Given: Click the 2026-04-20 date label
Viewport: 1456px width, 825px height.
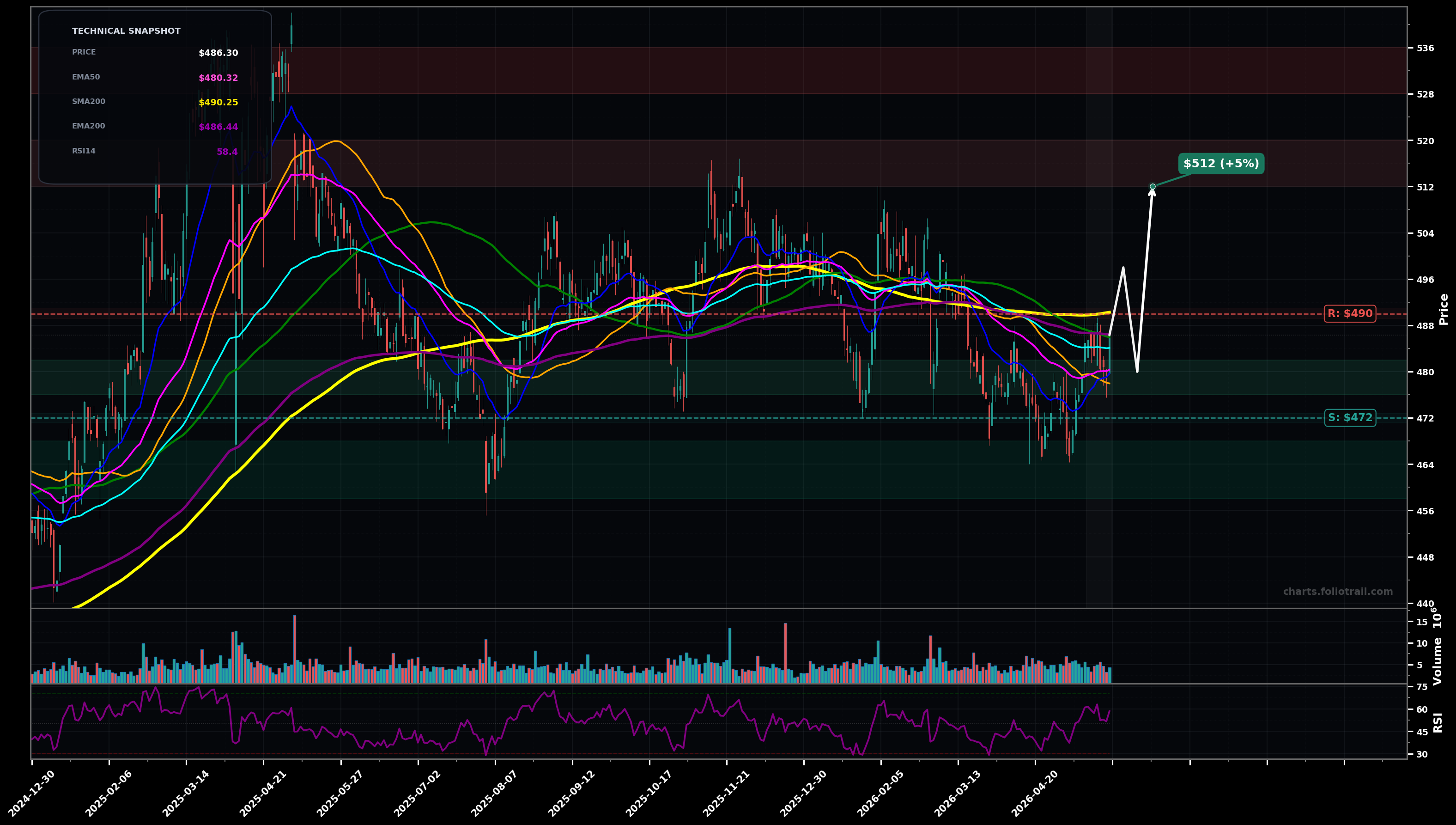Looking at the screenshot, I should [1034, 793].
